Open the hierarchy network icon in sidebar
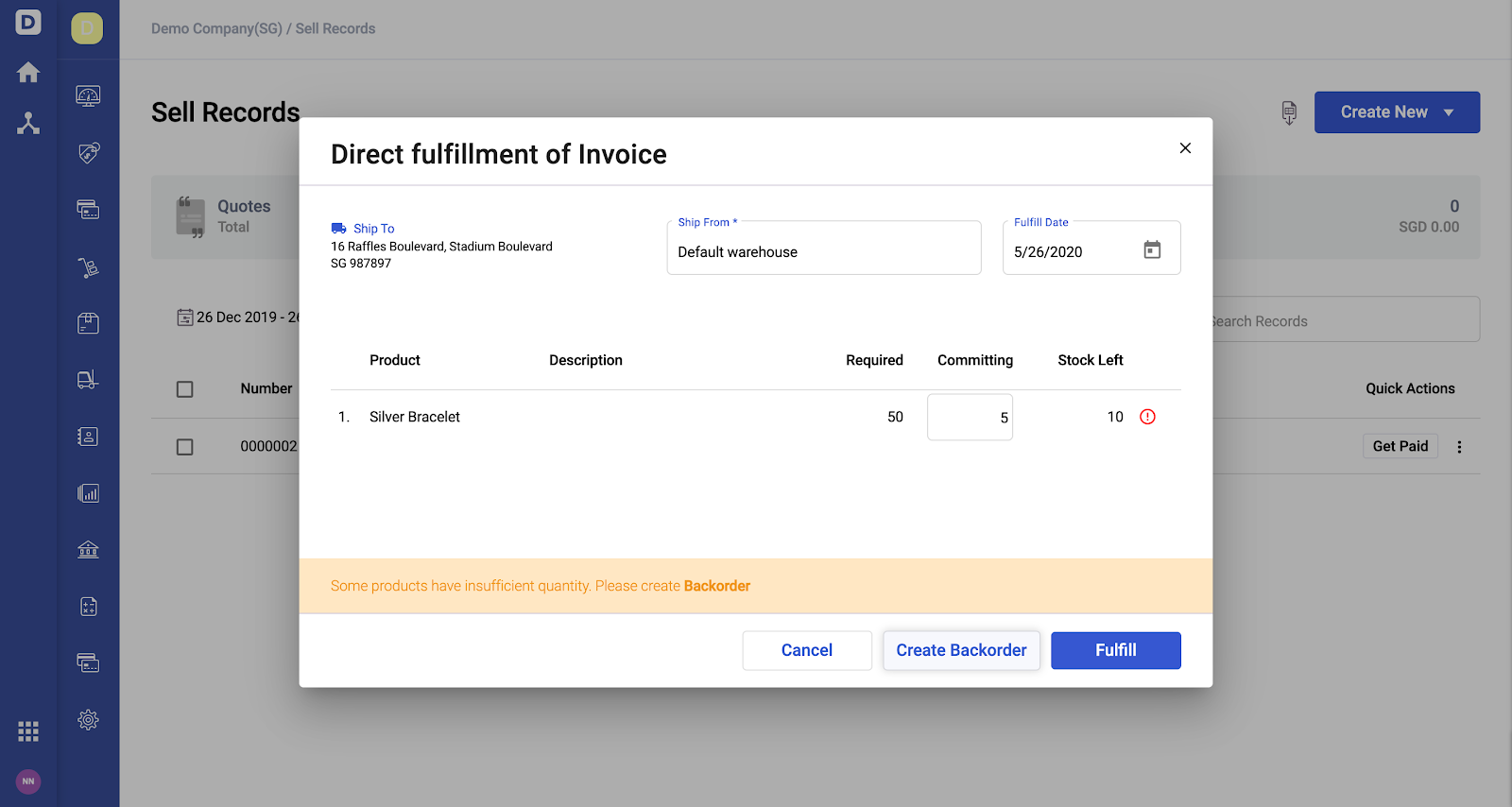Image resolution: width=1512 pixels, height=807 pixels. tap(28, 123)
